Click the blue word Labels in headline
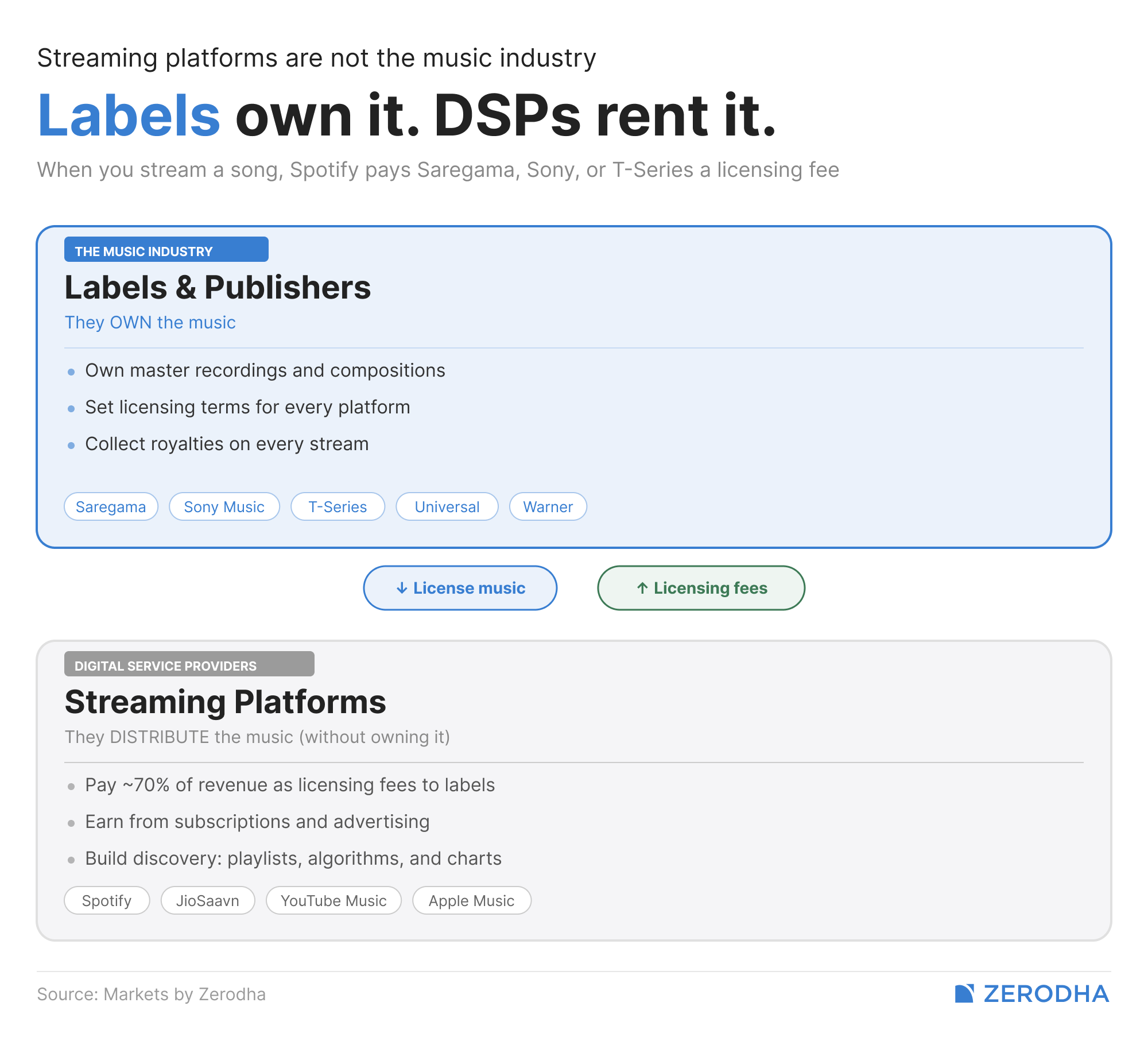Viewport: 1148px width, 1045px height. pos(129,116)
